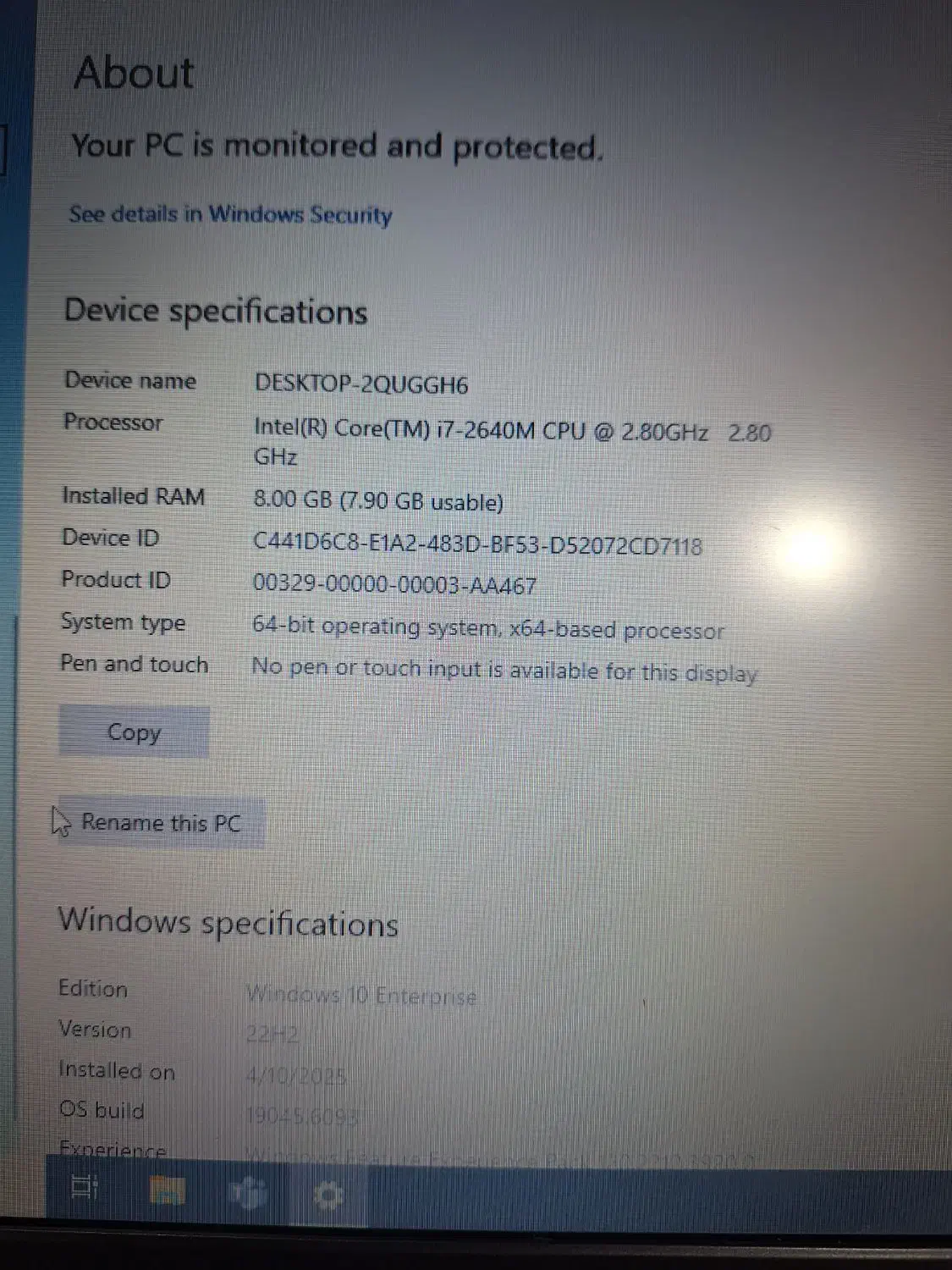
Task: Select the device name DESKTOP-2QUGGH6 text
Action: 361,384
